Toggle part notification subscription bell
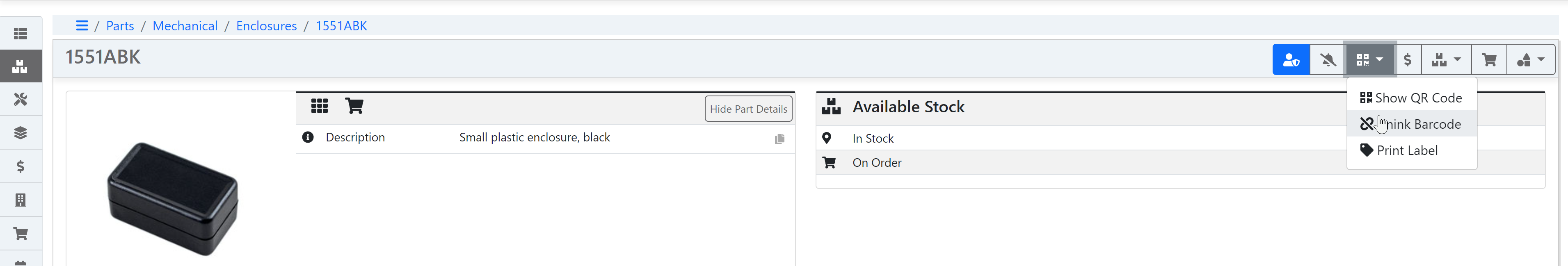Screen dimensions: 1568x266 point(1328,60)
